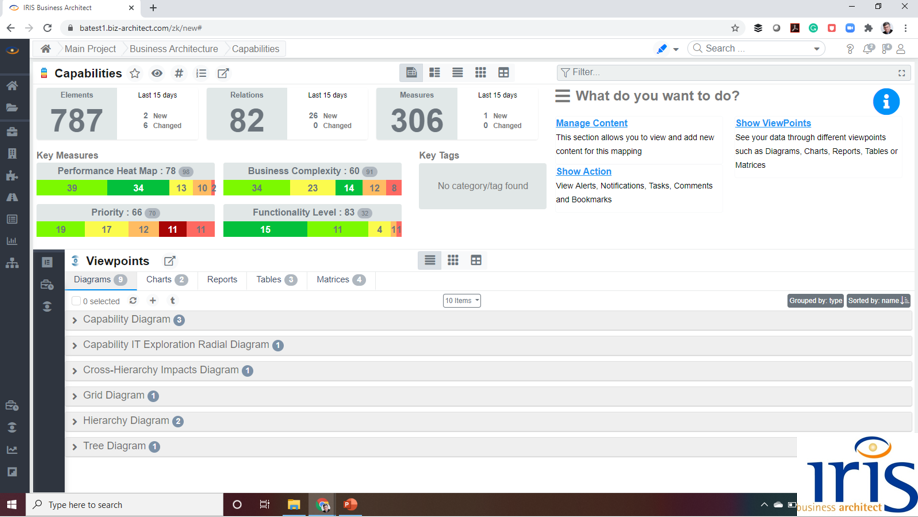
Task: Click the 'Sorted by: name' button
Action: [878, 301]
